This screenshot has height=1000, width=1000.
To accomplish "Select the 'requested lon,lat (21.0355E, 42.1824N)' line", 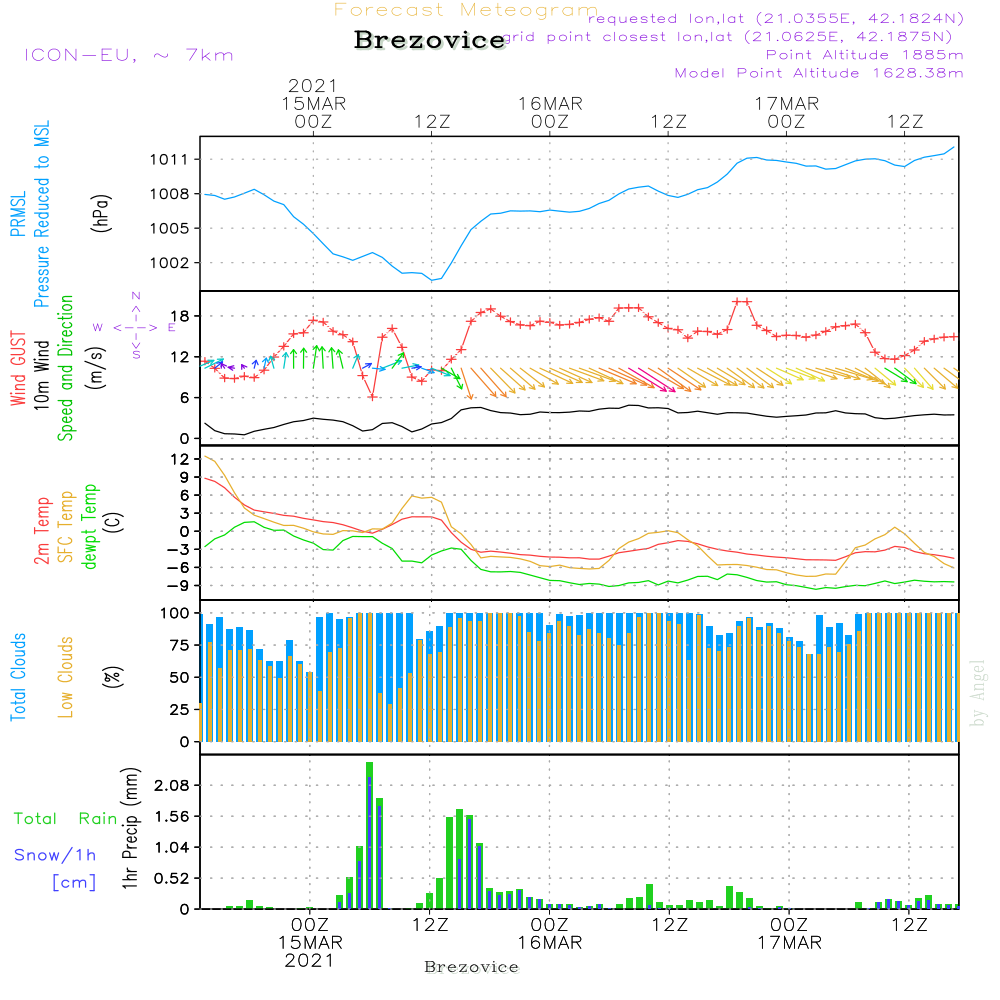I will (x=776, y=19).
